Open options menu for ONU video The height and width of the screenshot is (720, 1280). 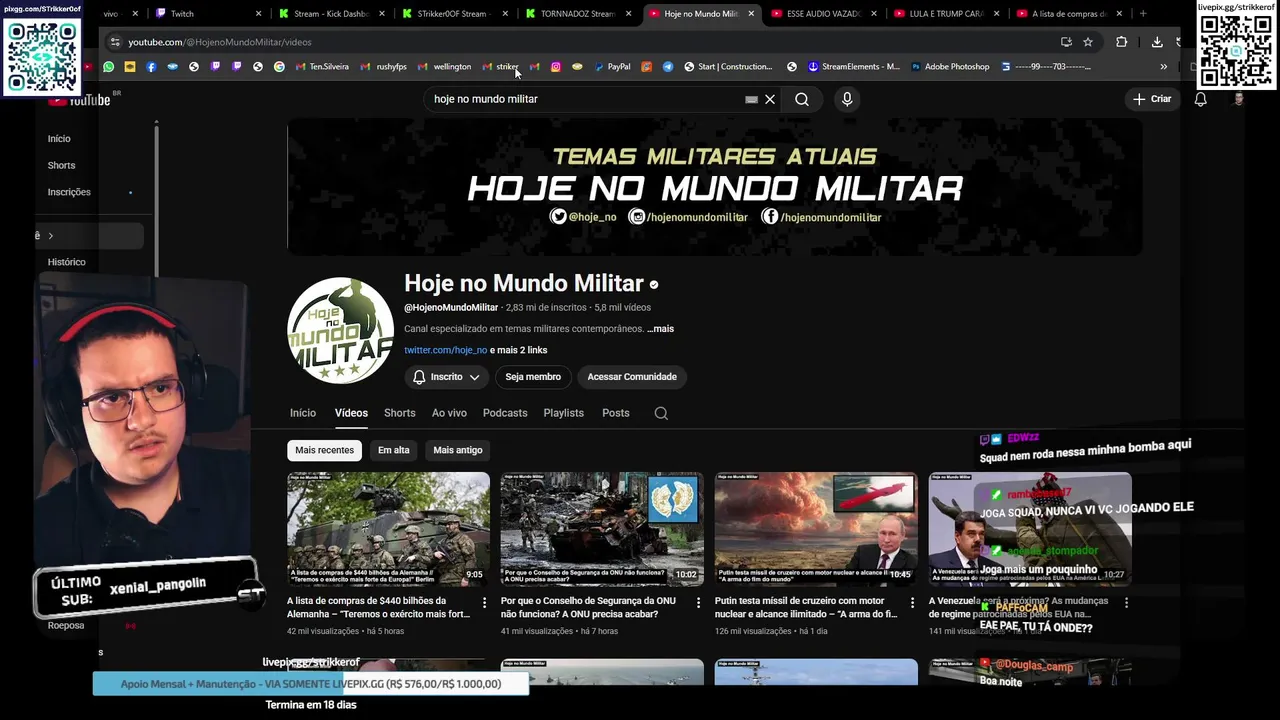pos(698,603)
